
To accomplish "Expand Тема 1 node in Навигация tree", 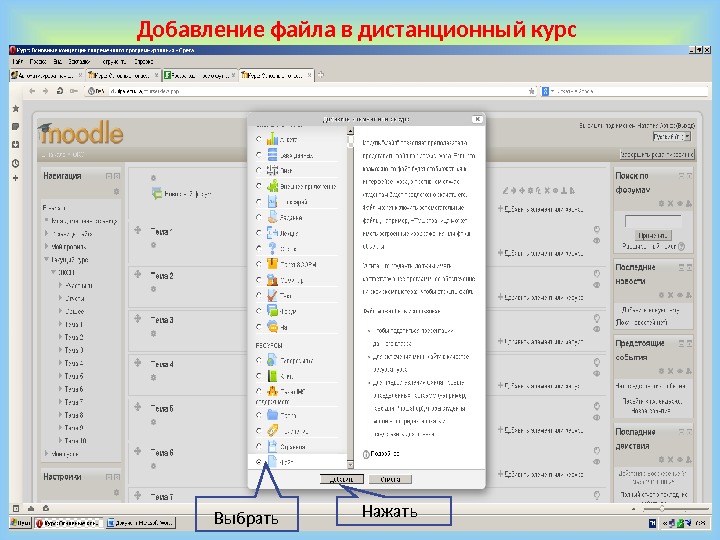I will (x=61, y=324).
